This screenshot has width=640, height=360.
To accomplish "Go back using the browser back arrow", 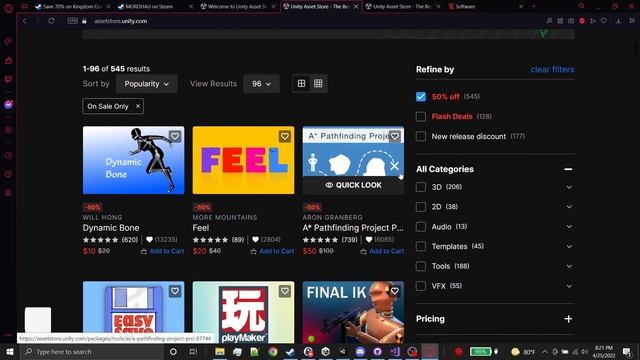I will point(24,21).
